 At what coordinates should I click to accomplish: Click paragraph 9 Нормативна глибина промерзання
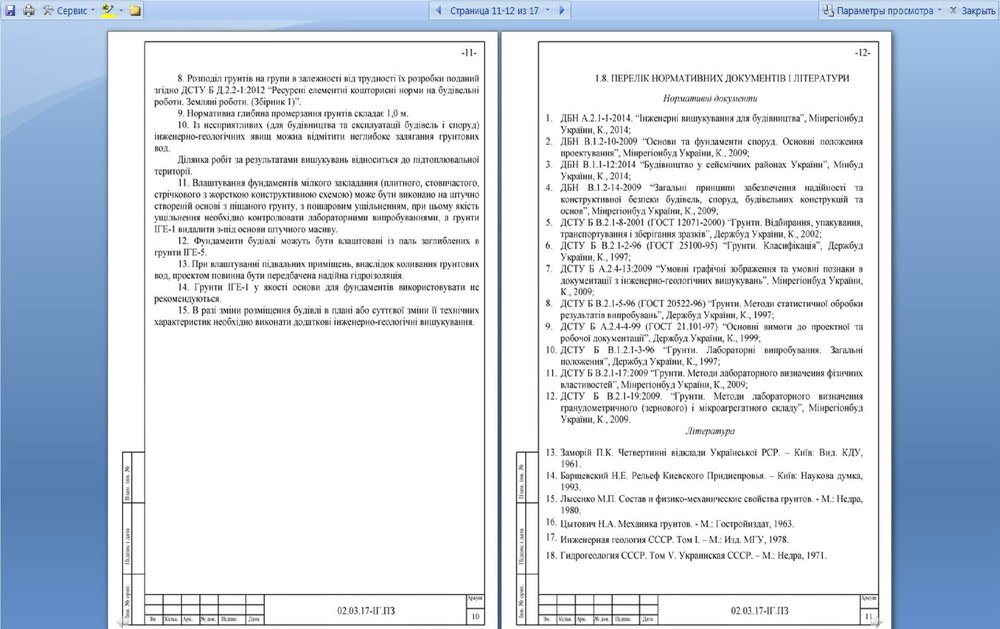point(293,113)
